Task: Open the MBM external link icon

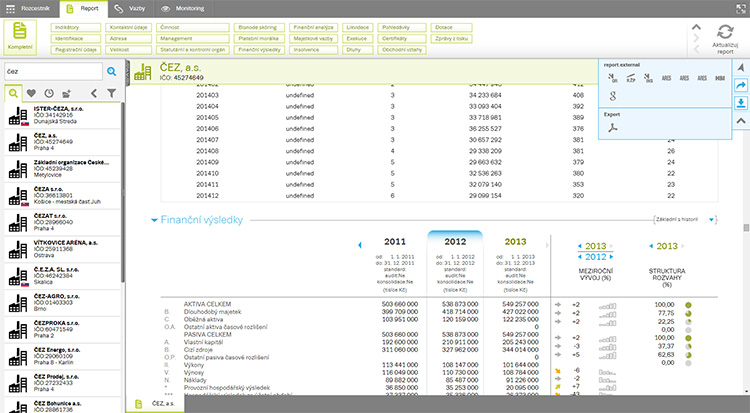Action: [x=720, y=78]
